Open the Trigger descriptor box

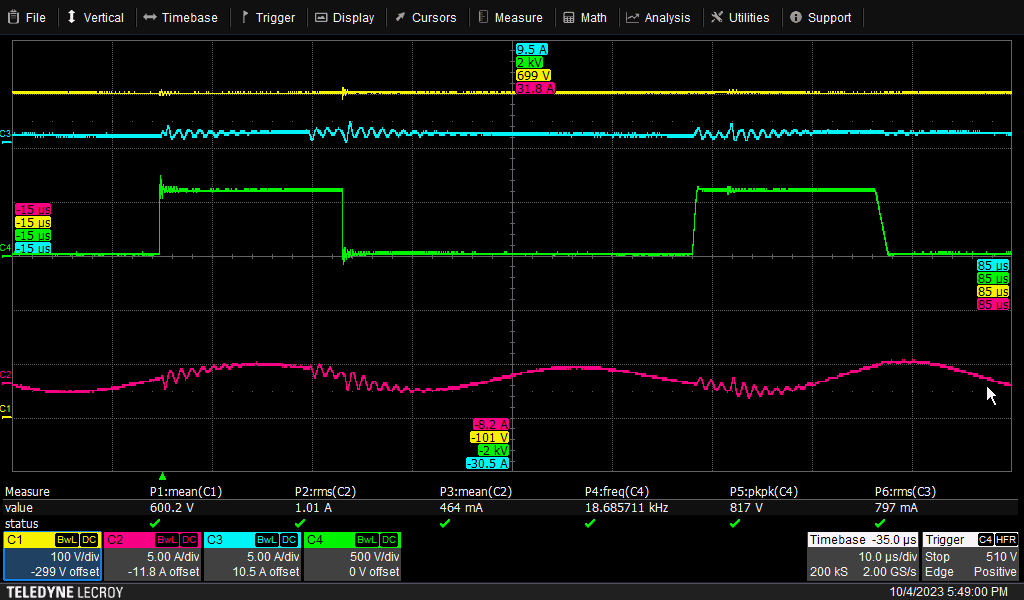(x=970, y=556)
